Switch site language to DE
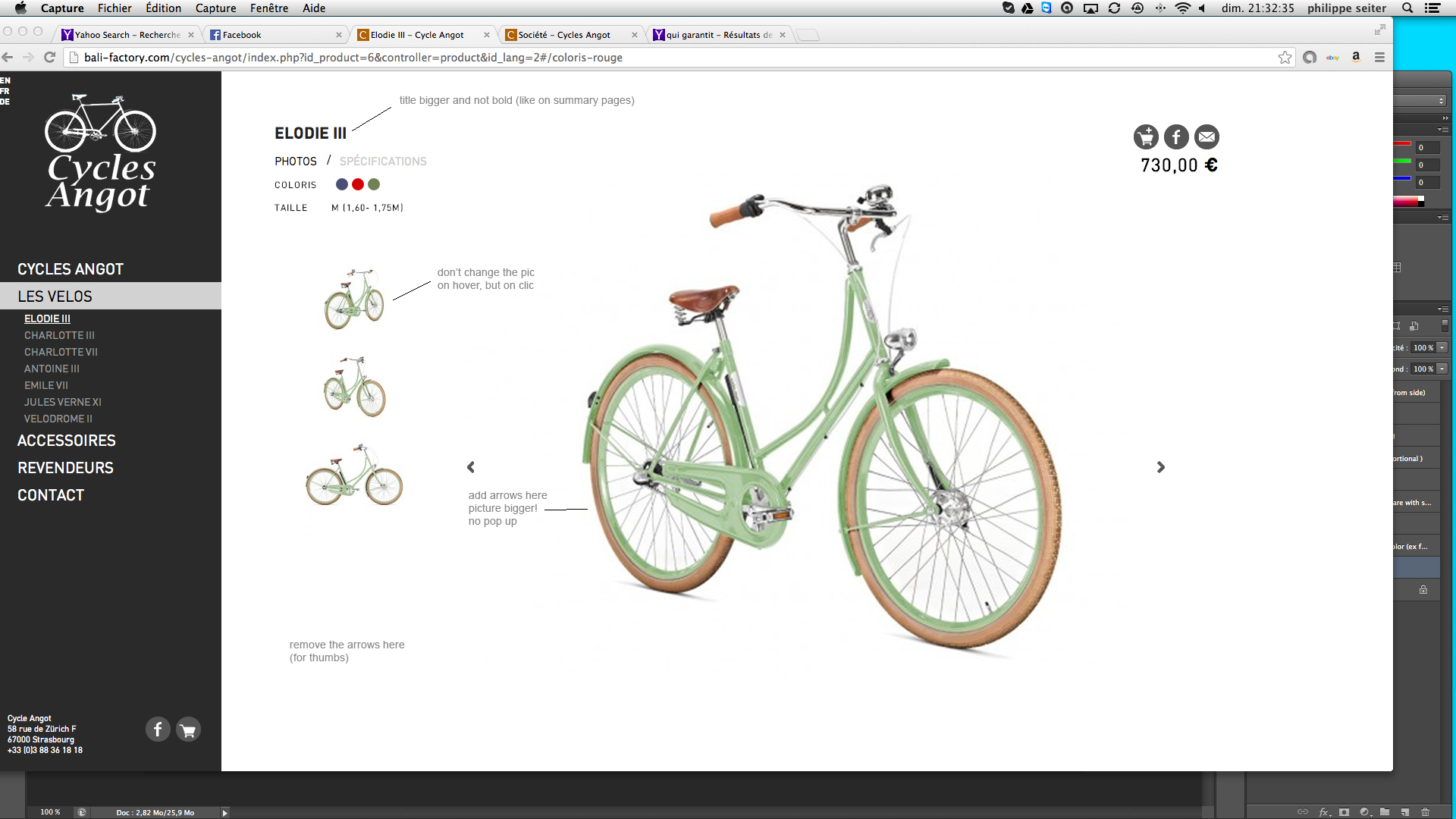 [5, 102]
